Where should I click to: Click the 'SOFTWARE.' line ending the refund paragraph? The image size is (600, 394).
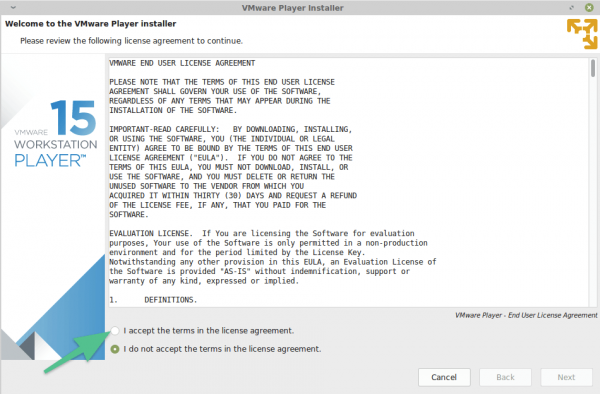(129, 215)
